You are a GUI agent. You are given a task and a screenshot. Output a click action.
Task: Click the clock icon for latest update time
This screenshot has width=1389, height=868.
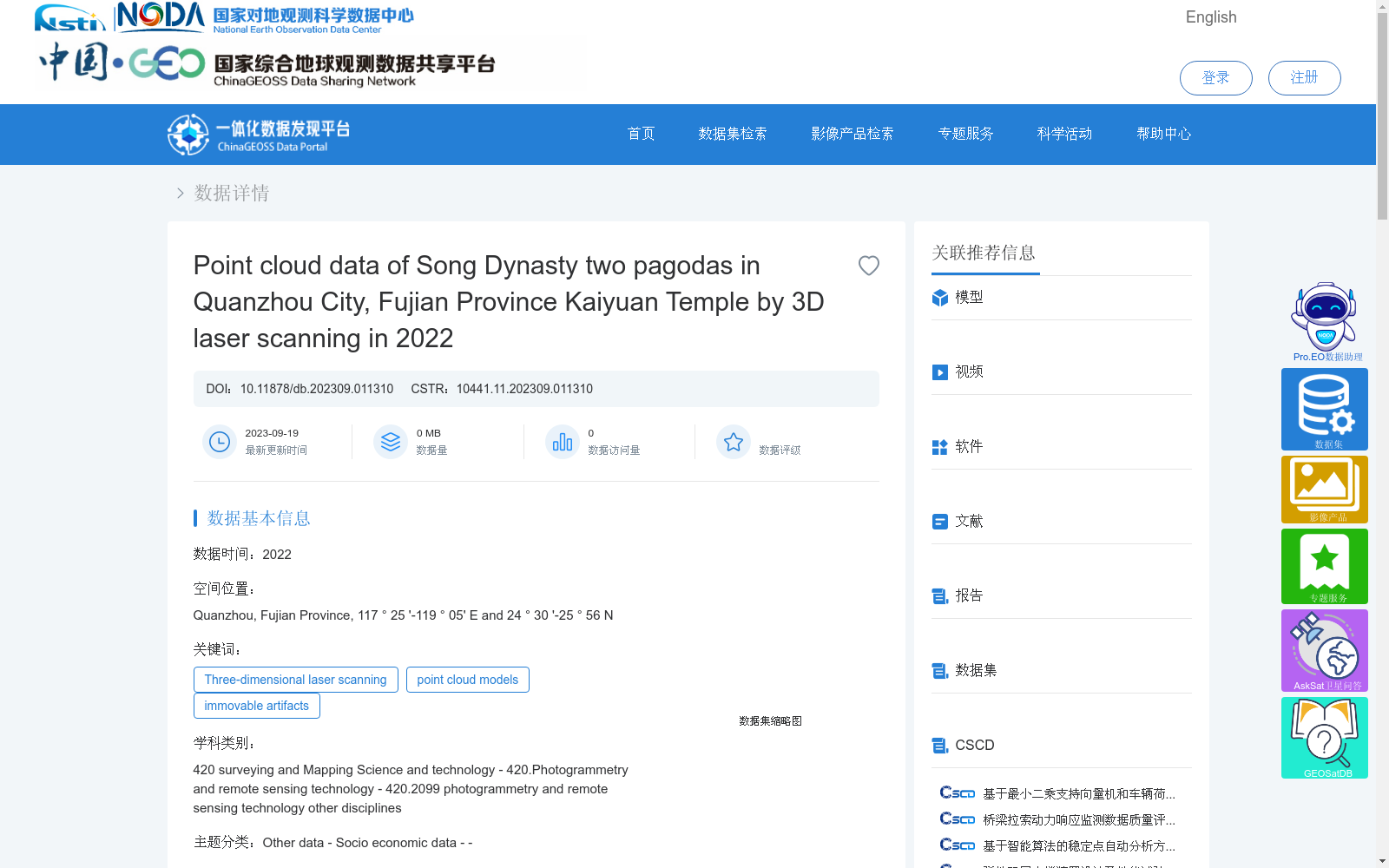pos(220,442)
